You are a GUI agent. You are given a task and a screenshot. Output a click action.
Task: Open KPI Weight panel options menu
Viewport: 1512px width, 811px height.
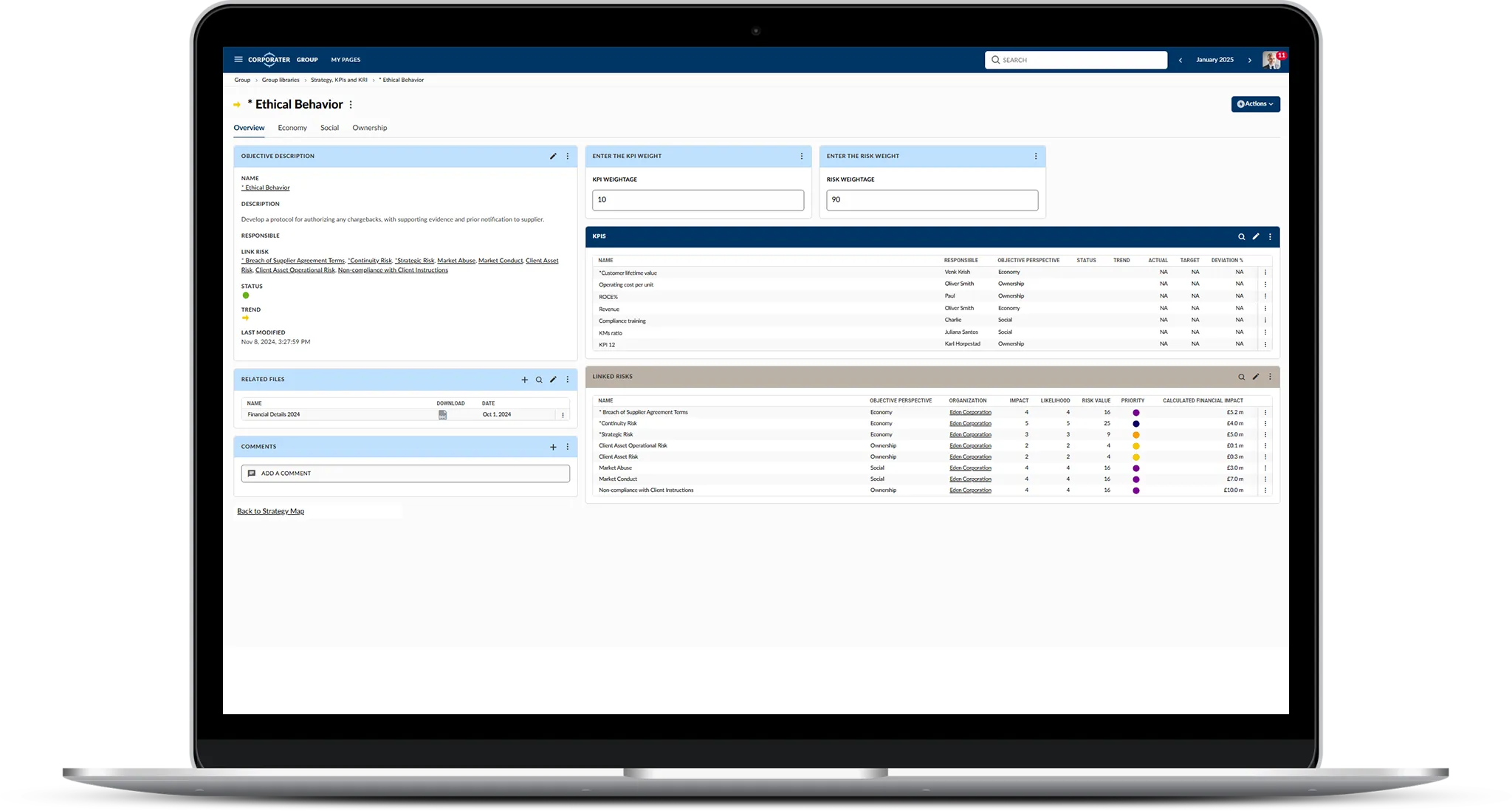[x=801, y=156]
